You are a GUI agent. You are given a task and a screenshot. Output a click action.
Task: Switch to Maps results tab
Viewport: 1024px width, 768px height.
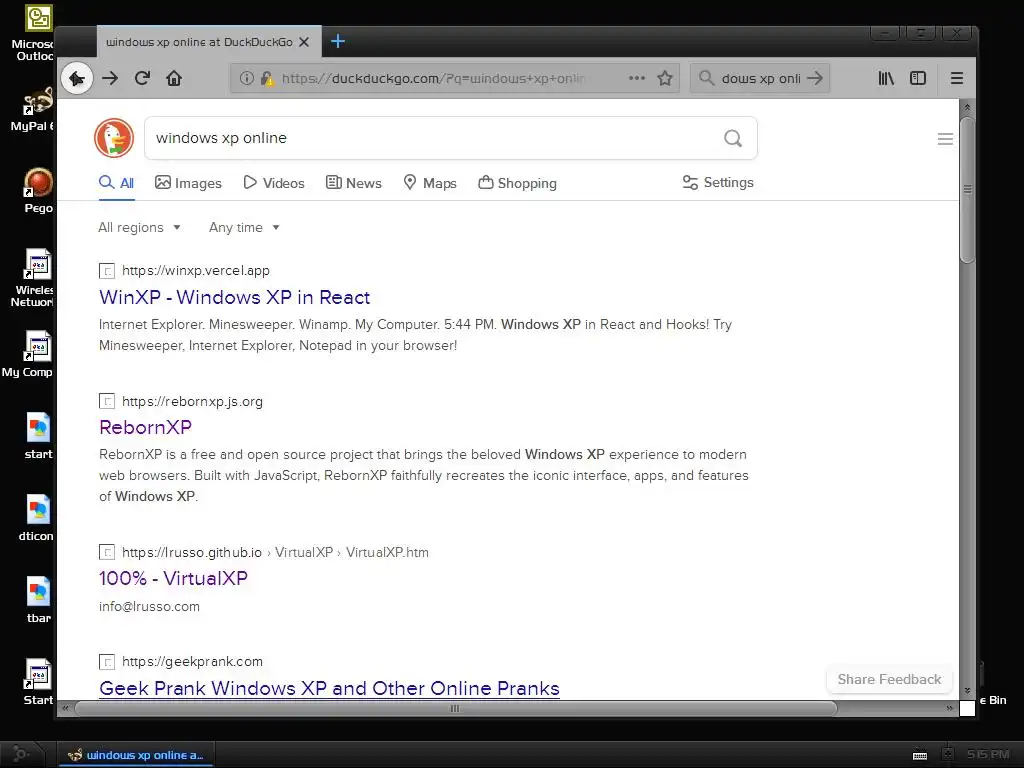point(430,183)
